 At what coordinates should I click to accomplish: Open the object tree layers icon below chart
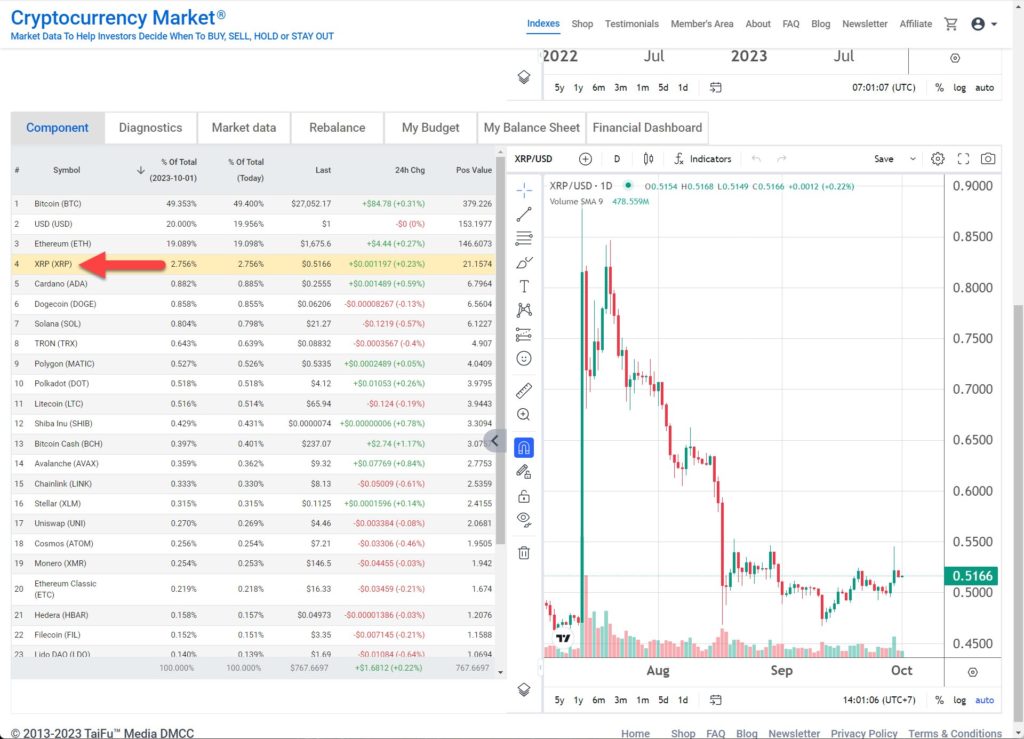coord(524,689)
